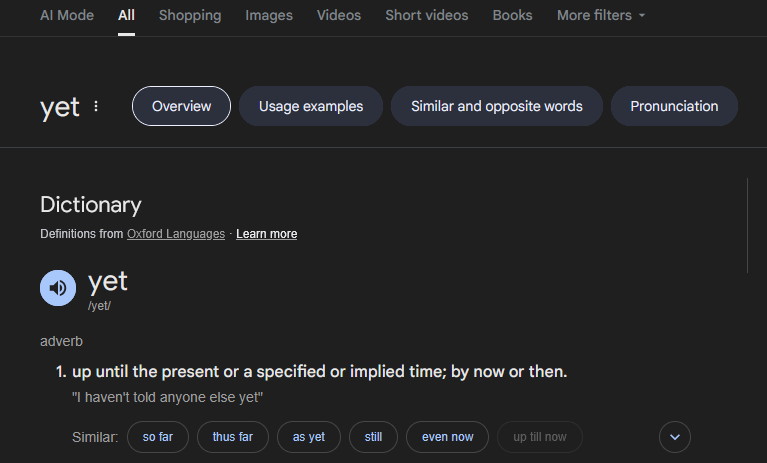Open the Oxford Languages link
767x463 pixels.
coord(176,234)
